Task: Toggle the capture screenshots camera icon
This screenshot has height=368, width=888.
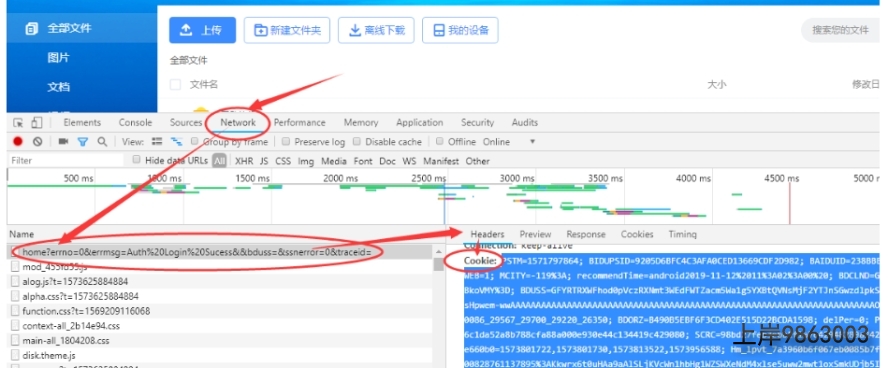Action: click(x=63, y=142)
